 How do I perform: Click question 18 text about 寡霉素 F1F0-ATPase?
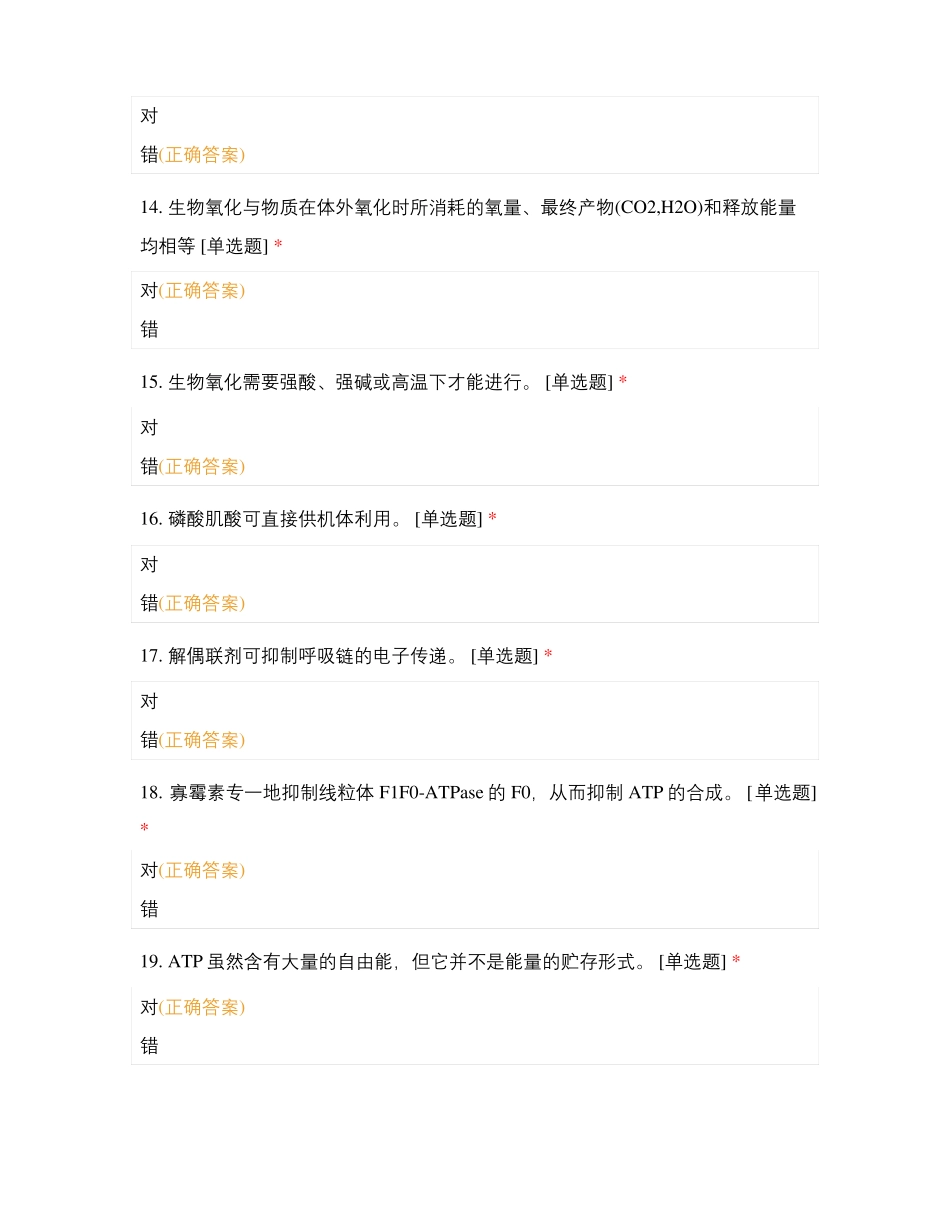click(x=440, y=793)
